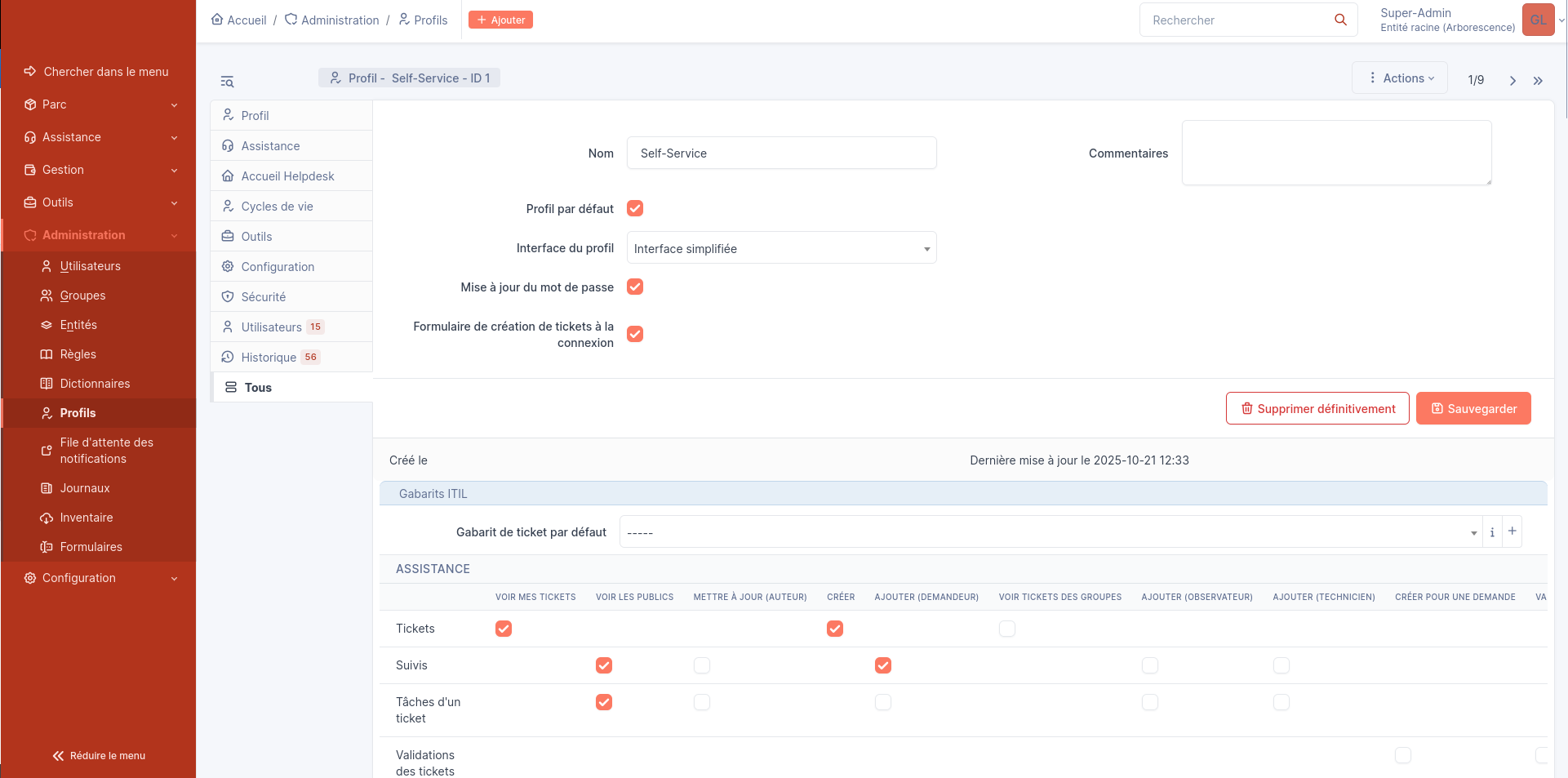Uncheck Tickets Voir mes tickets checkbox
The image size is (1568, 778).
504,629
